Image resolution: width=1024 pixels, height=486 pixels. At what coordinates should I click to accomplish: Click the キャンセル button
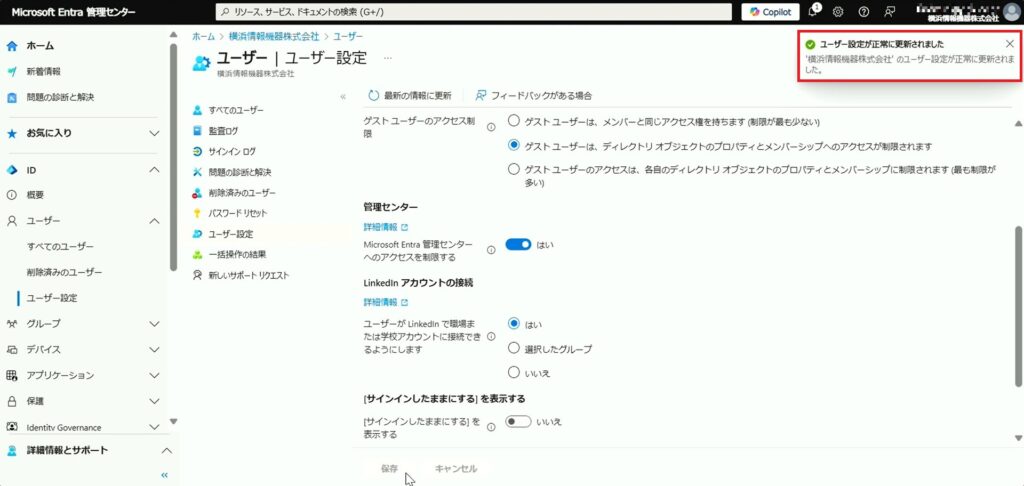(456, 468)
